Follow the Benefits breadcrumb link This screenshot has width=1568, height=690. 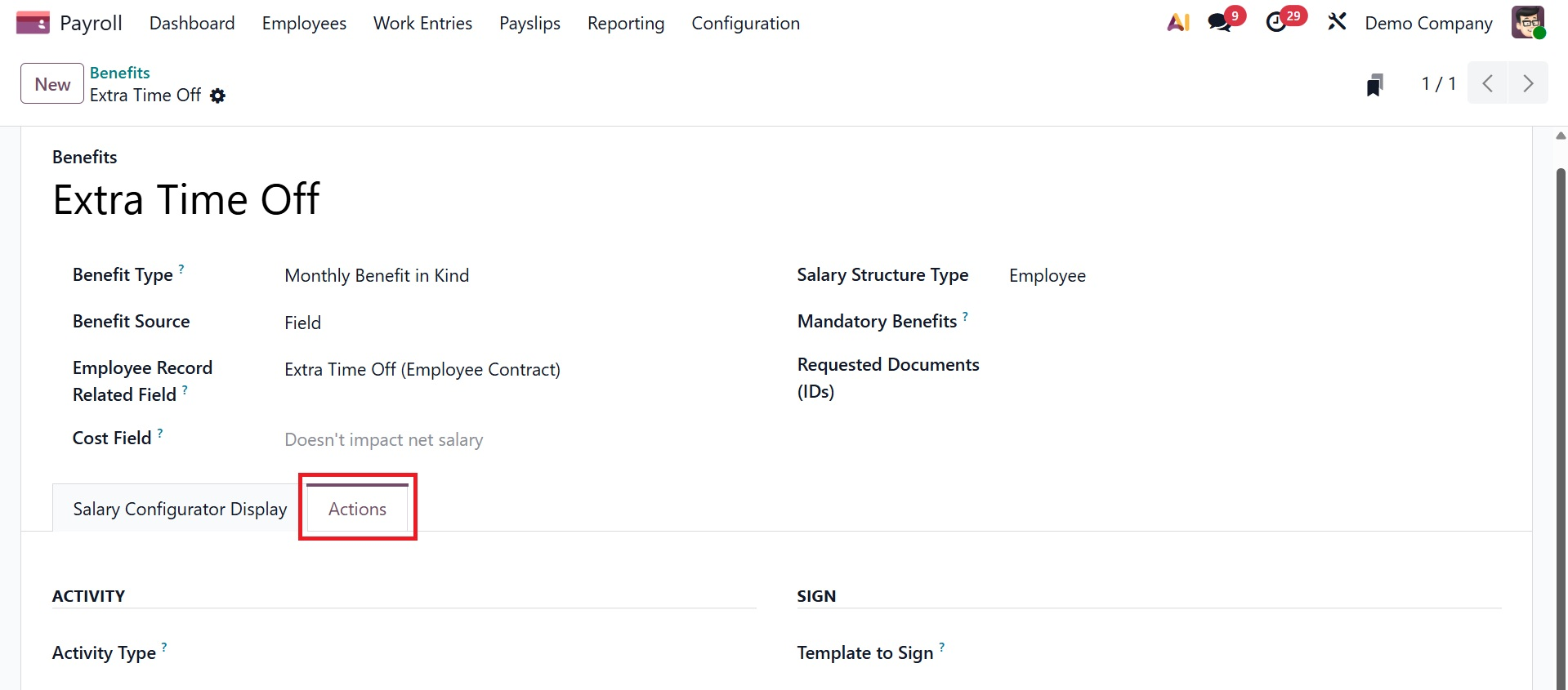coord(119,73)
